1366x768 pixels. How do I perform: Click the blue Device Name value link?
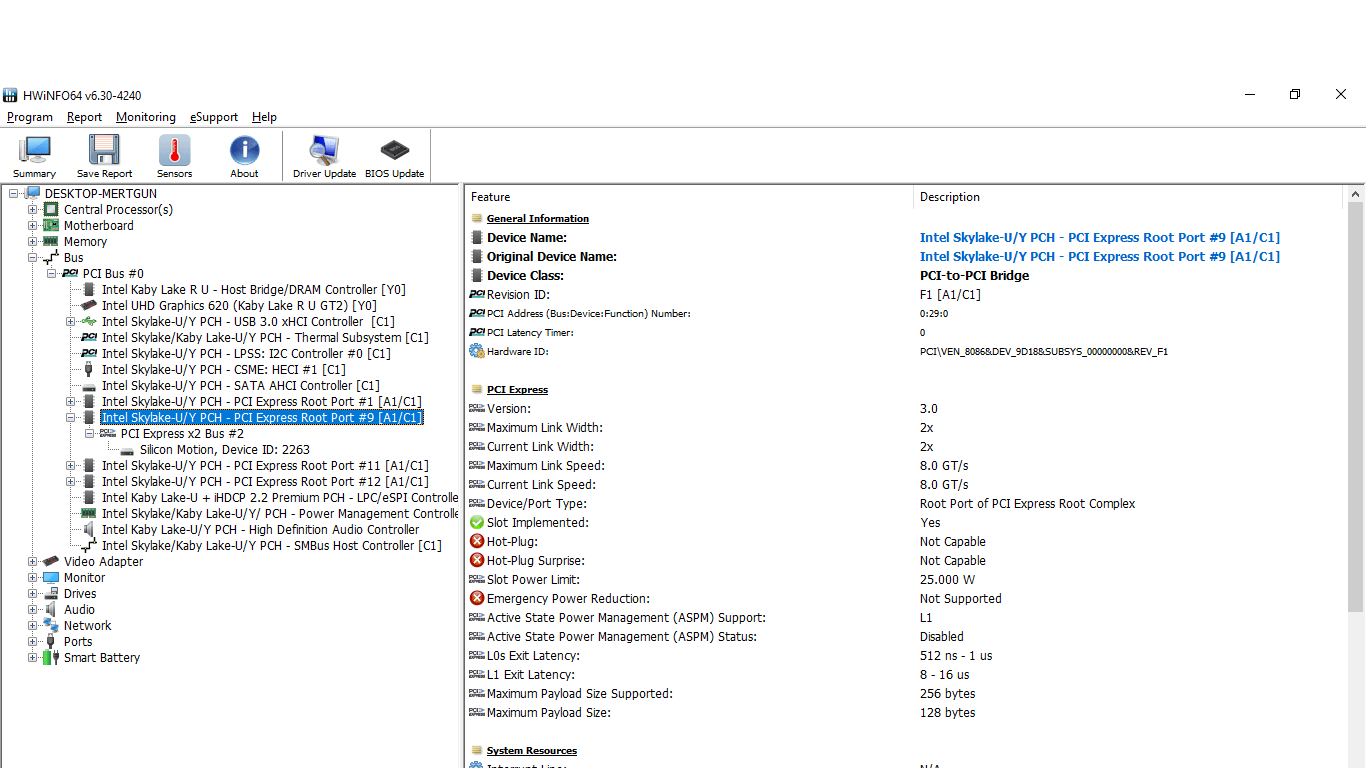[1100, 238]
